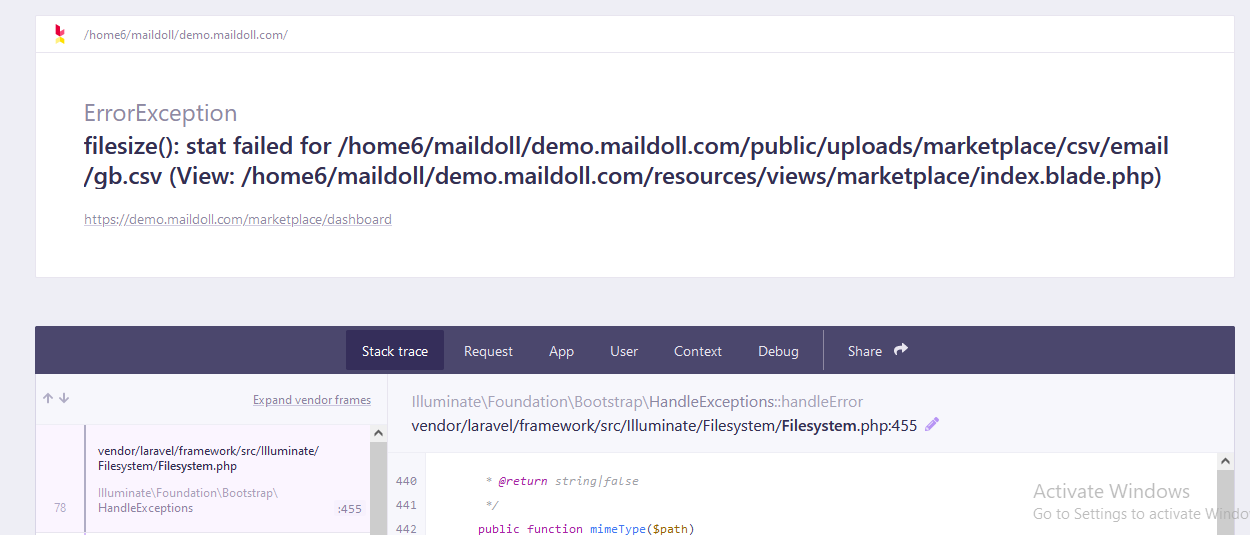Image resolution: width=1250 pixels, height=535 pixels.
Task: Expand vendor frames link
Action: (x=312, y=400)
